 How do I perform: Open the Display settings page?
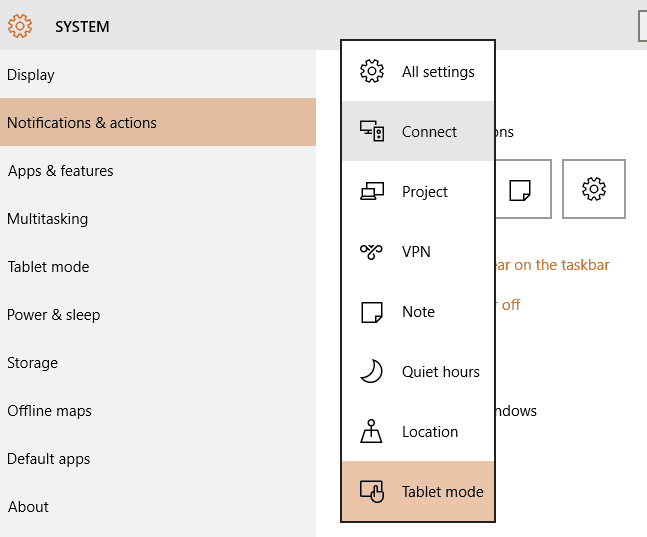[31, 75]
